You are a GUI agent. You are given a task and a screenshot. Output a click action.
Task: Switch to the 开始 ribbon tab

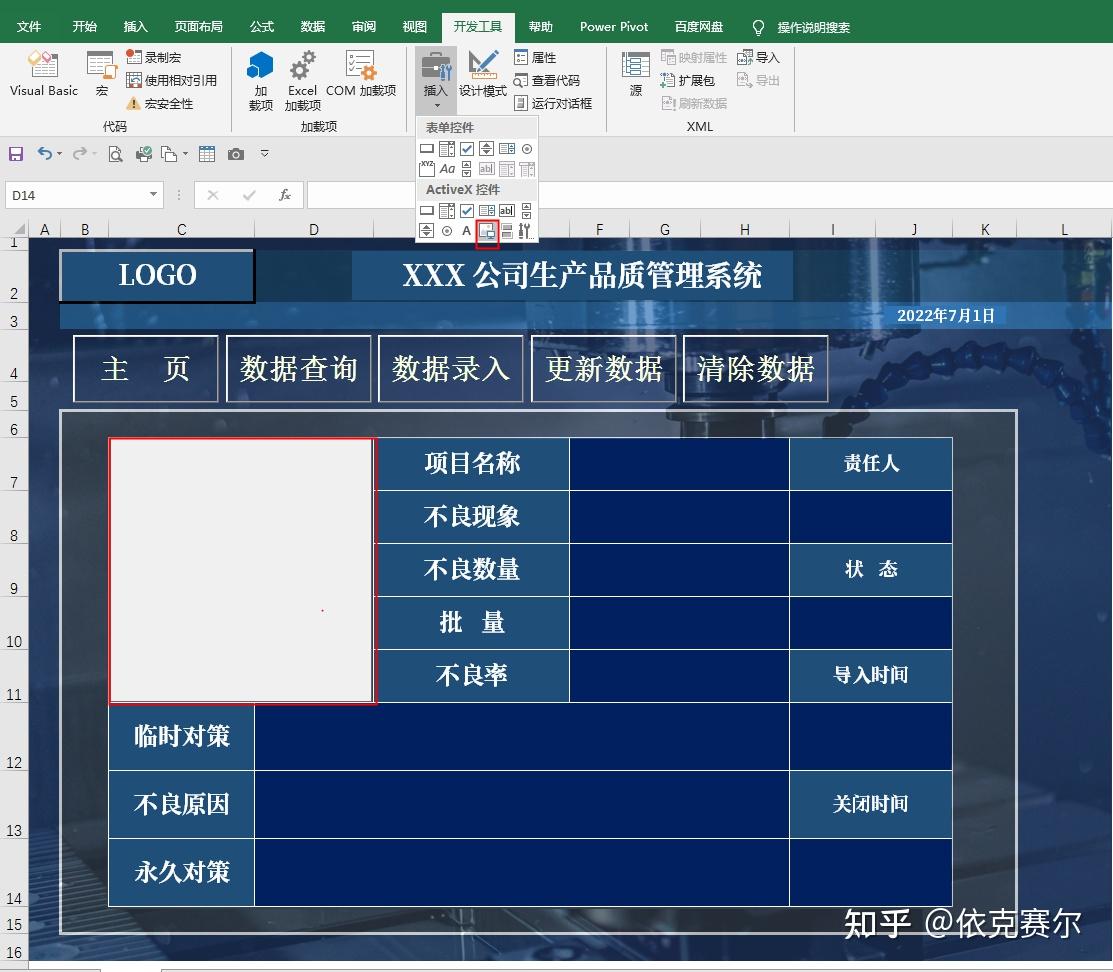(84, 26)
